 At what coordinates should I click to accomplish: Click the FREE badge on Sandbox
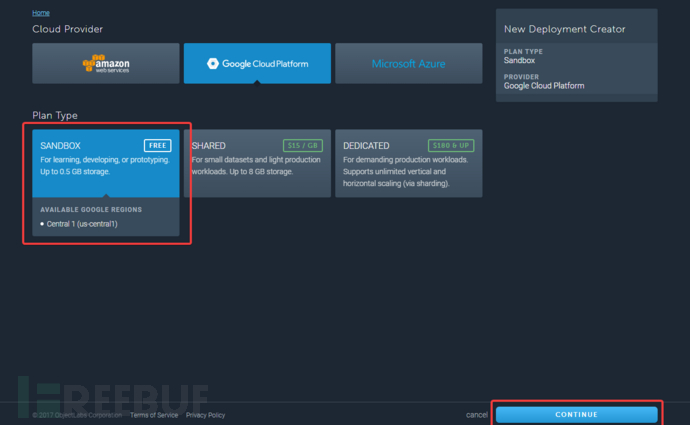click(158, 146)
